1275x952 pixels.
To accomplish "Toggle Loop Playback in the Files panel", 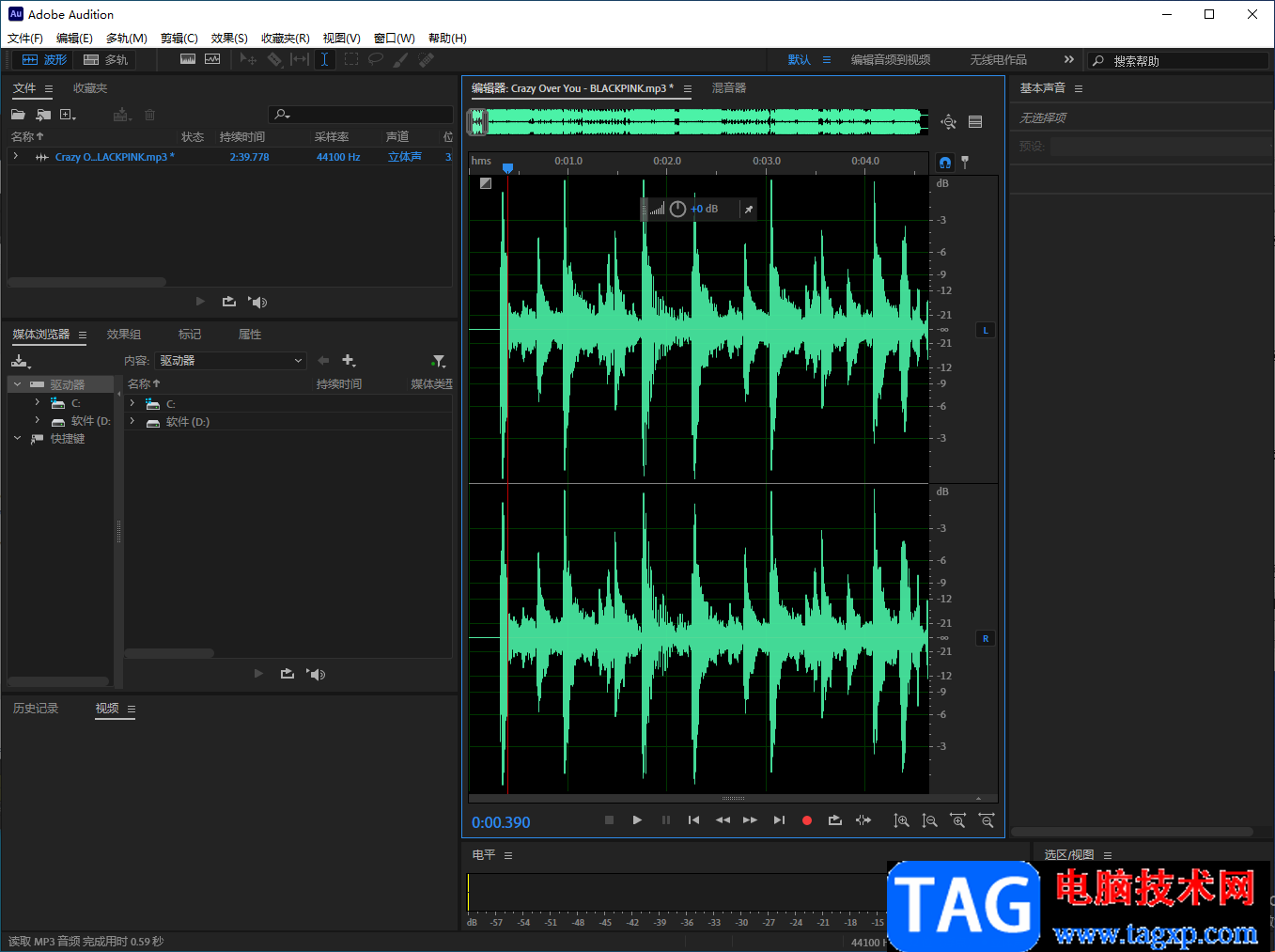I will click(229, 302).
